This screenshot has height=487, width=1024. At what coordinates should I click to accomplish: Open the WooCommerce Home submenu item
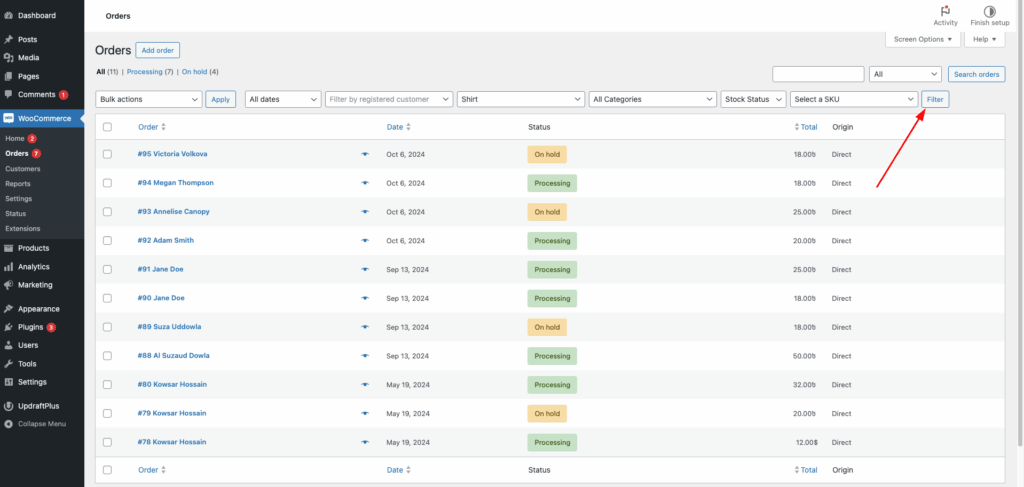pos(14,138)
